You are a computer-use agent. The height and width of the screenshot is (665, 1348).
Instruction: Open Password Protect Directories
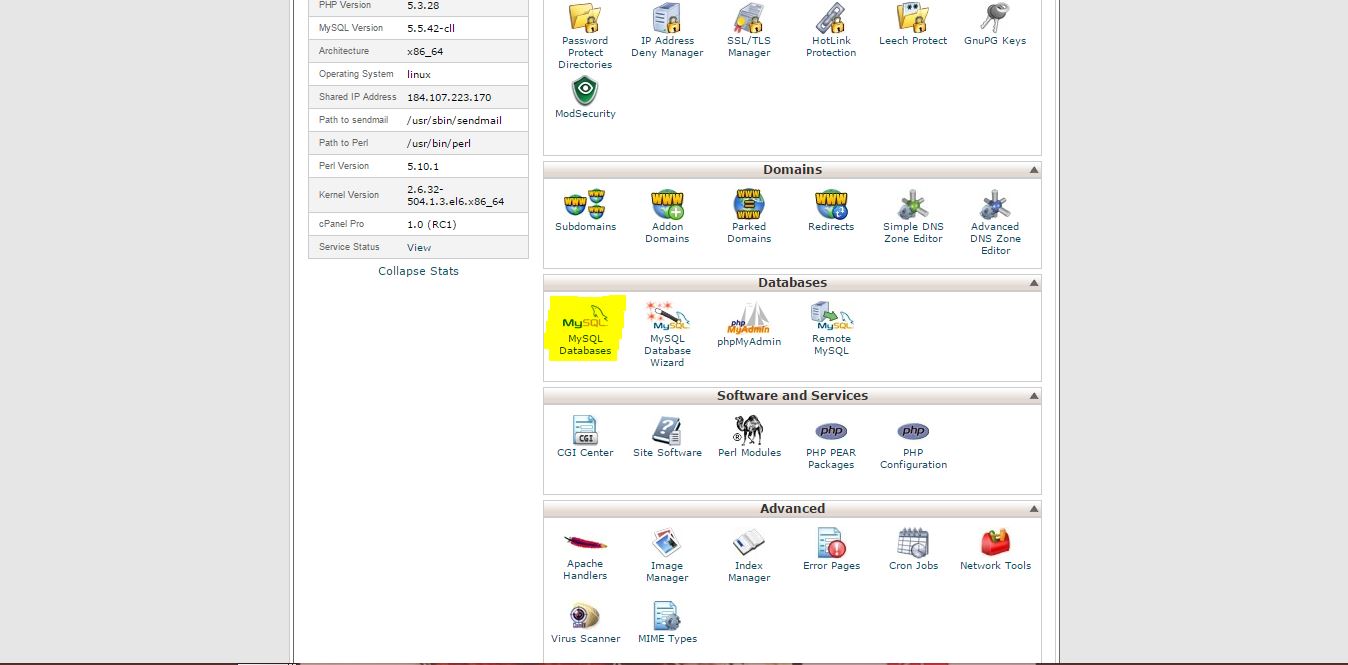[585, 36]
